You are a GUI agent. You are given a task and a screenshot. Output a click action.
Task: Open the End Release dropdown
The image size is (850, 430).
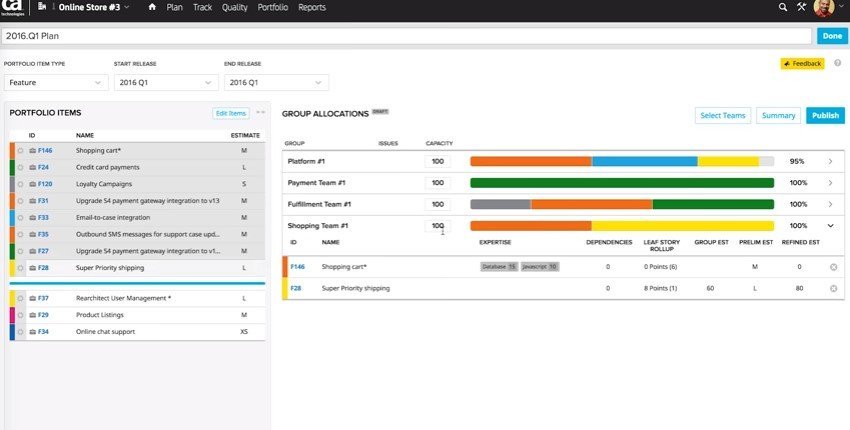[x=275, y=82]
